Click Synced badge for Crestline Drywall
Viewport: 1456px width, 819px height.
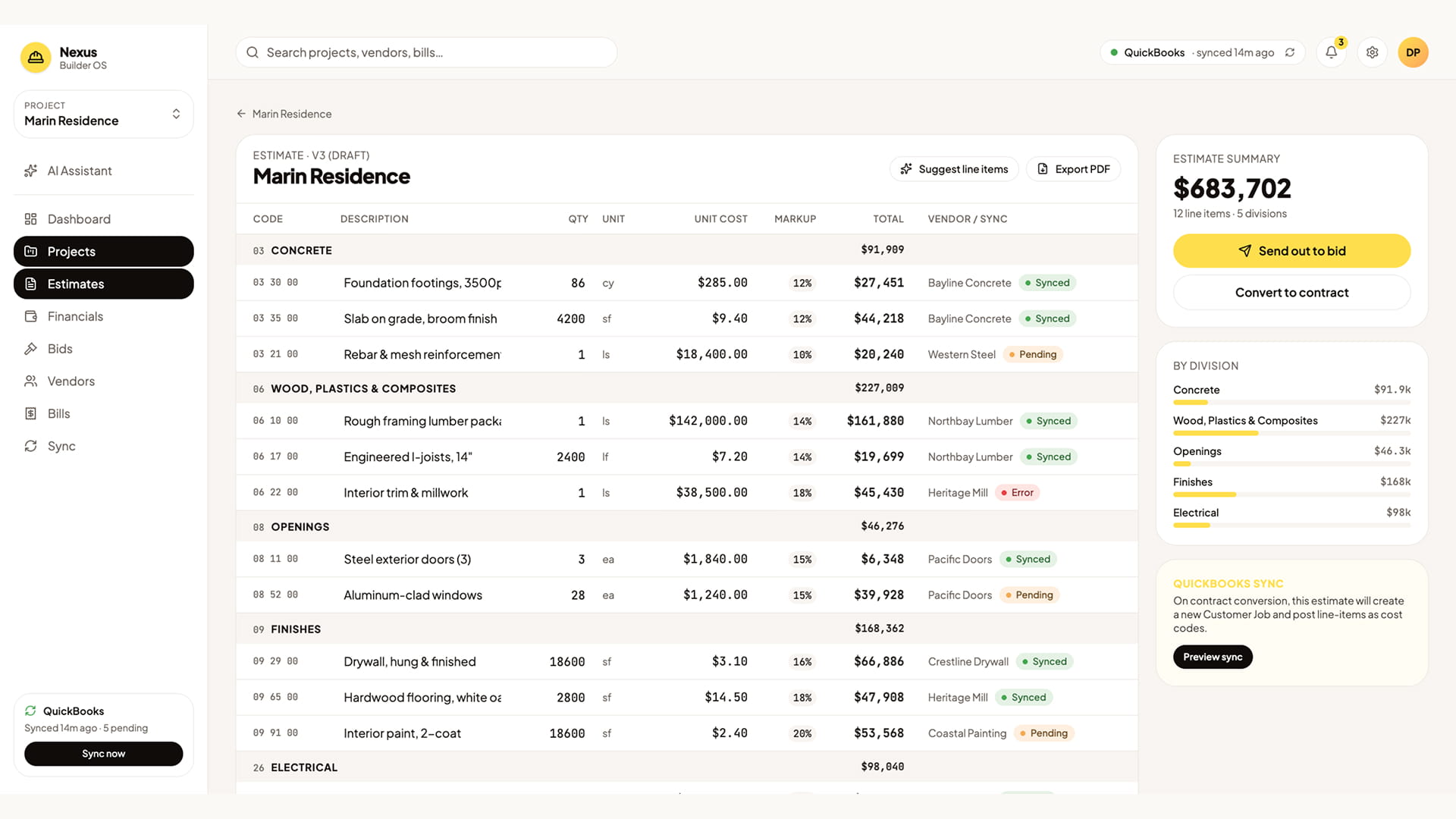pos(1044,662)
